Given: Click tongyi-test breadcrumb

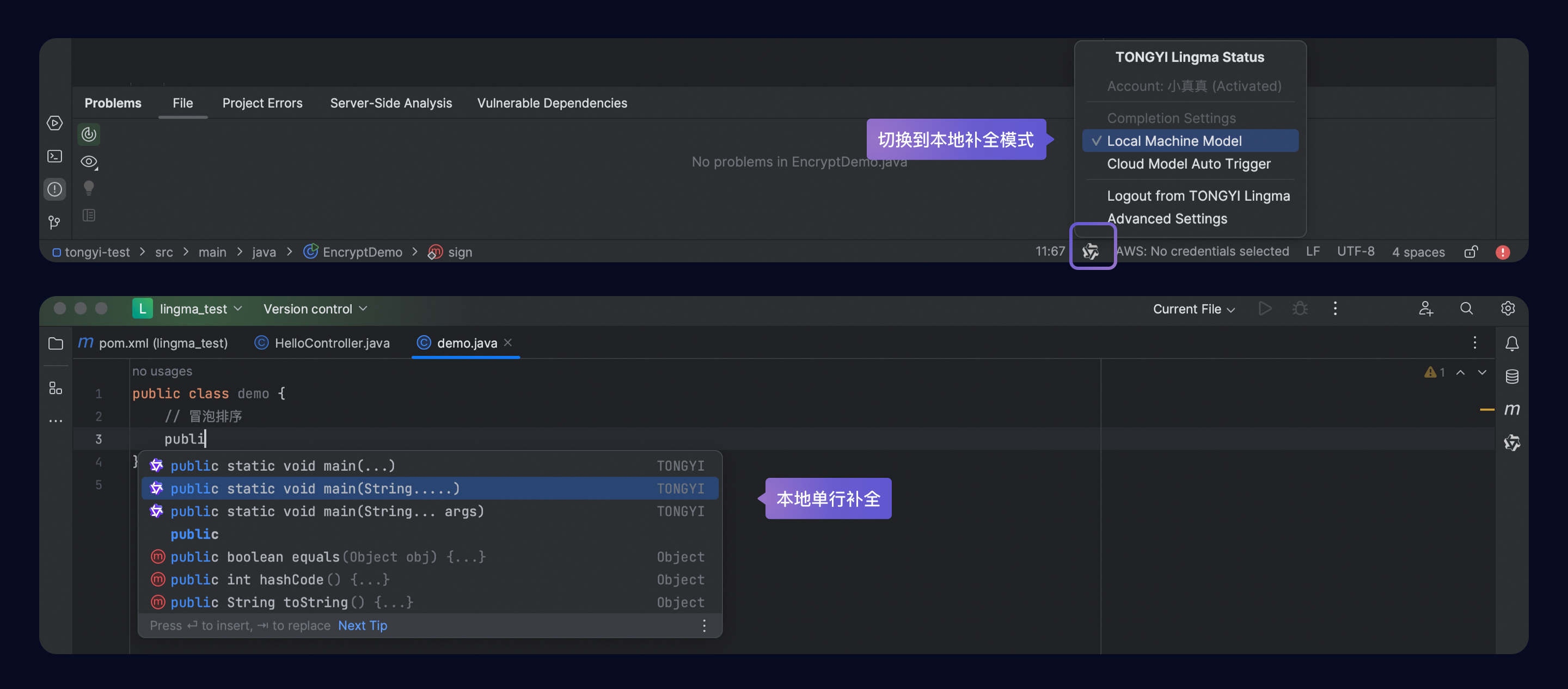Looking at the screenshot, I should [x=91, y=252].
